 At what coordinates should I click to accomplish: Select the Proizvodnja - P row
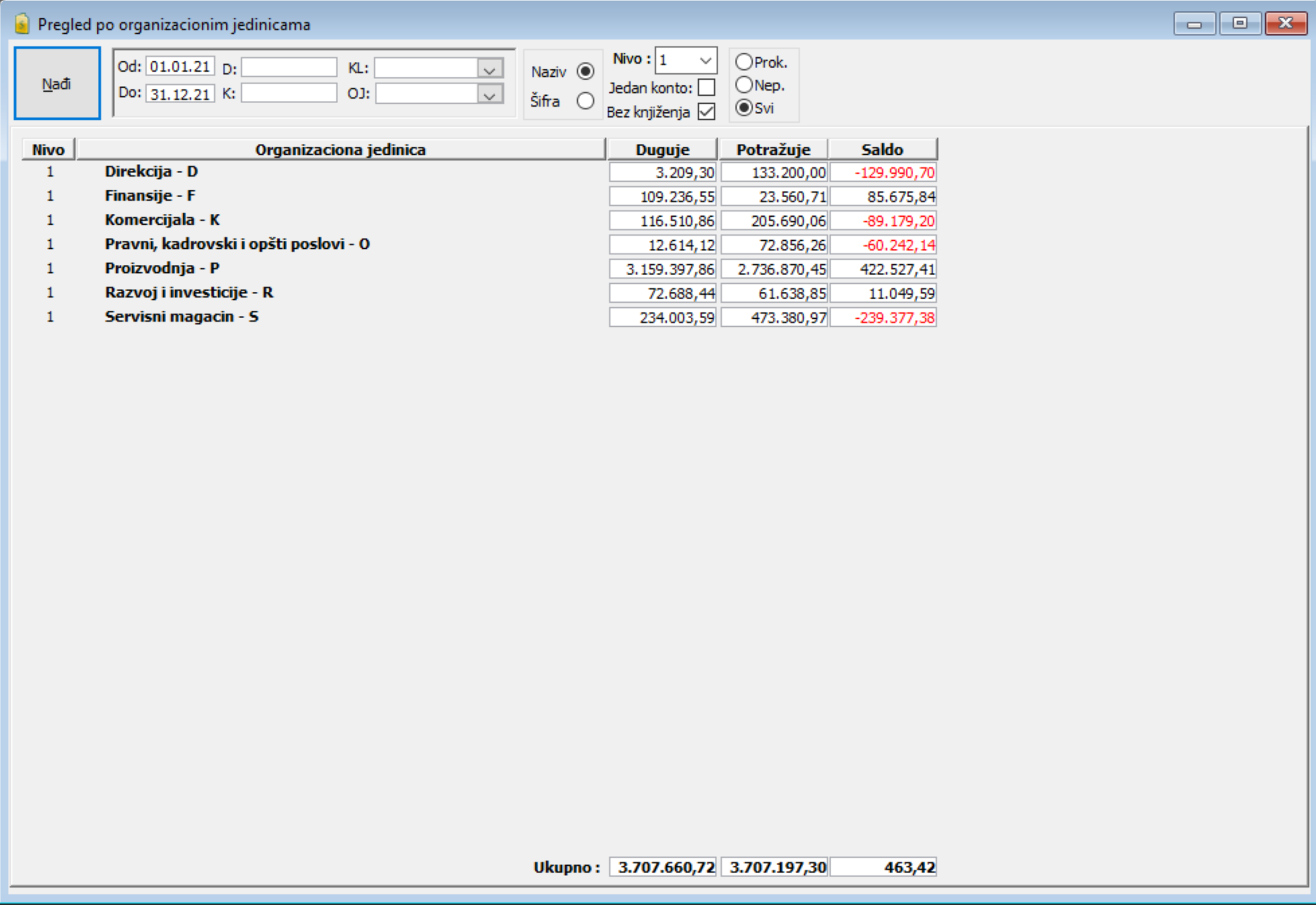pos(480,269)
